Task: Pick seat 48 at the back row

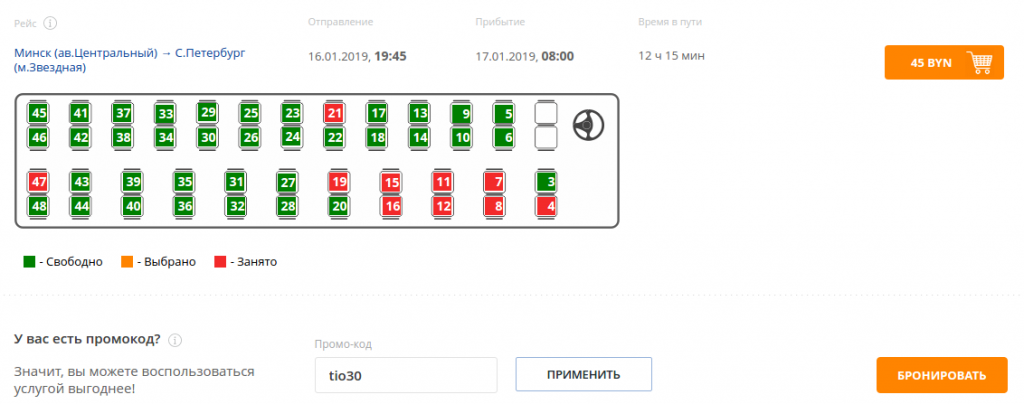Action: pos(39,206)
